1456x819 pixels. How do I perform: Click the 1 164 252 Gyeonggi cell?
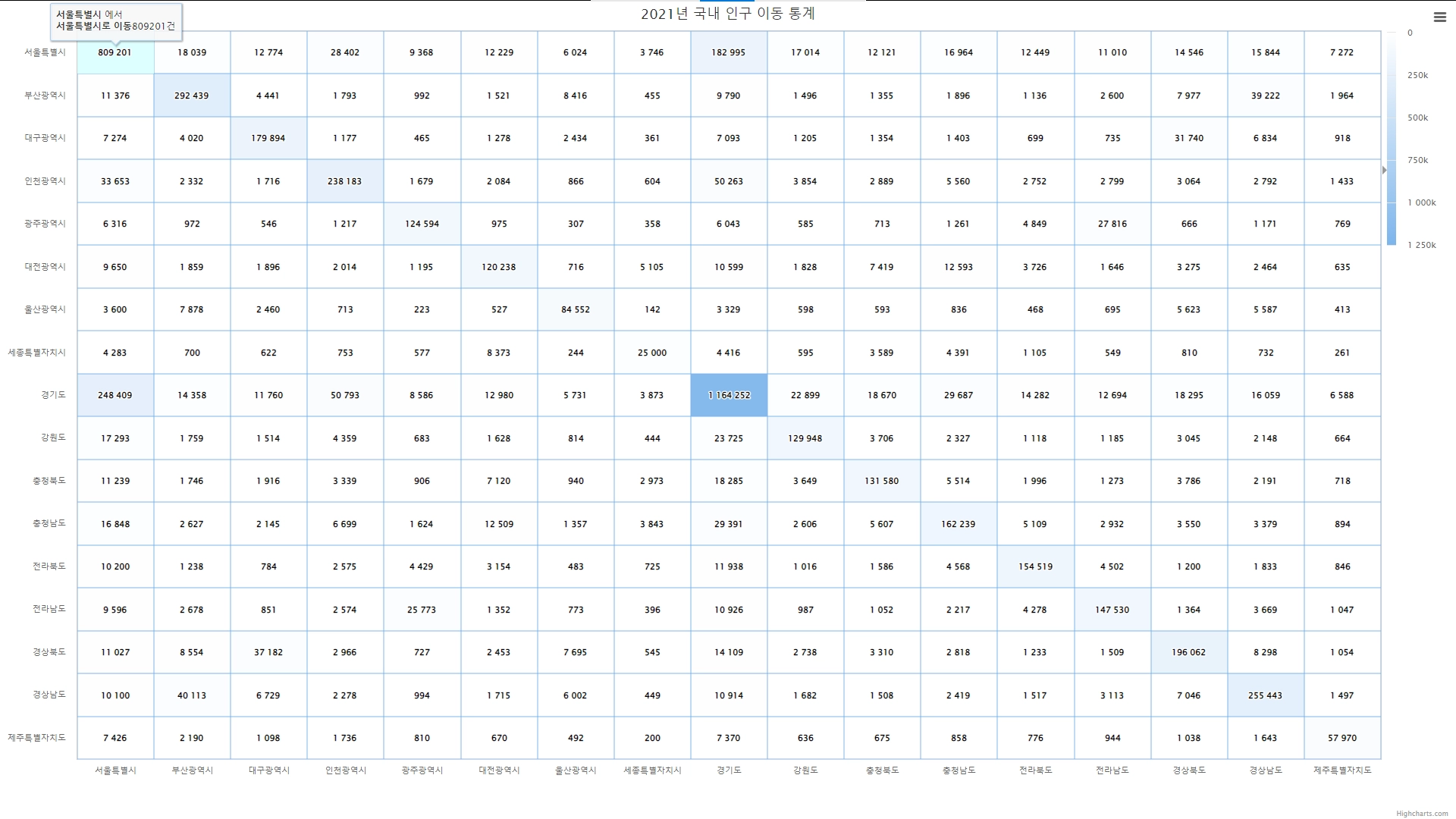tap(729, 395)
